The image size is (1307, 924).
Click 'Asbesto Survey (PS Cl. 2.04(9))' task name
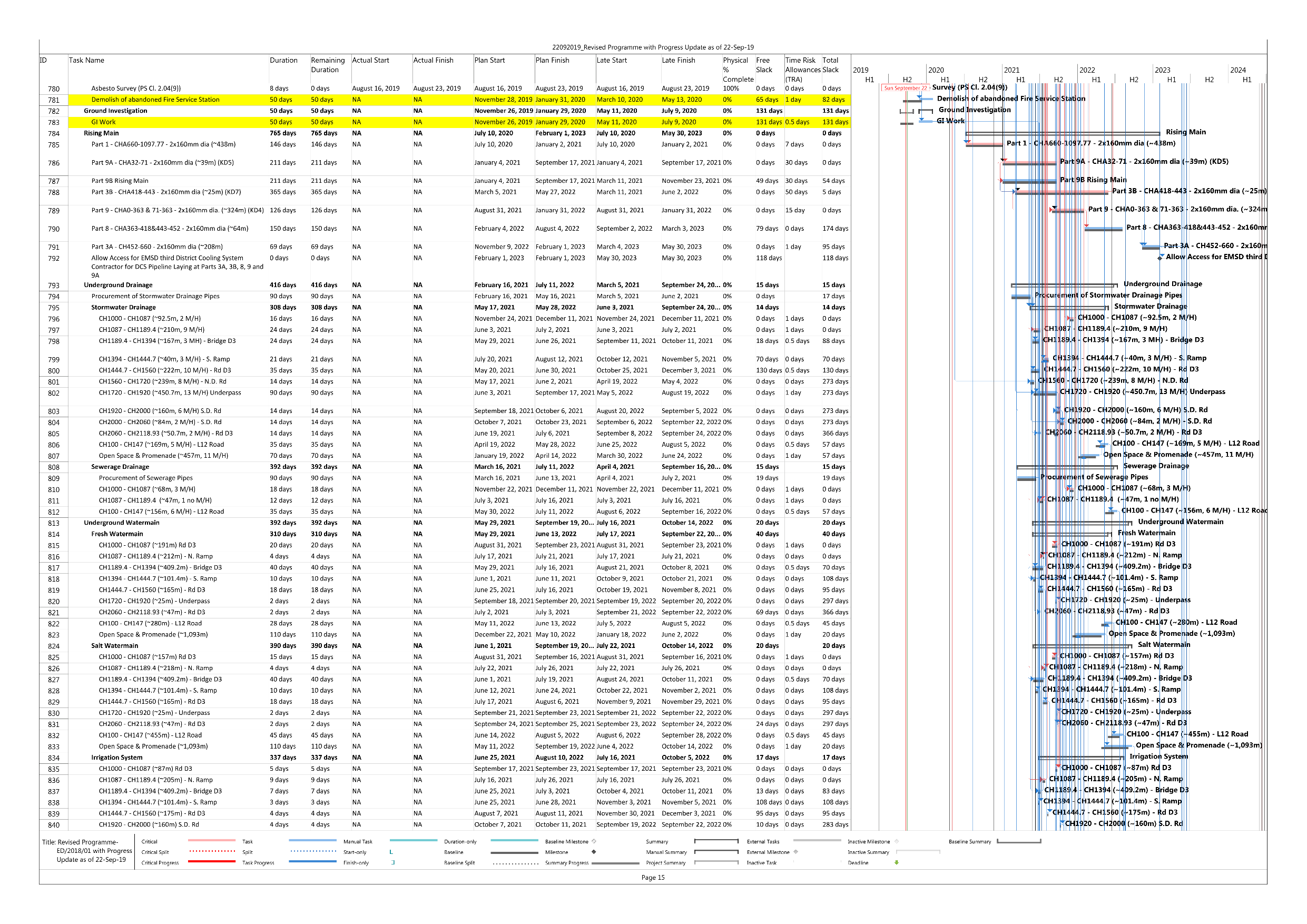click(135, 89)
